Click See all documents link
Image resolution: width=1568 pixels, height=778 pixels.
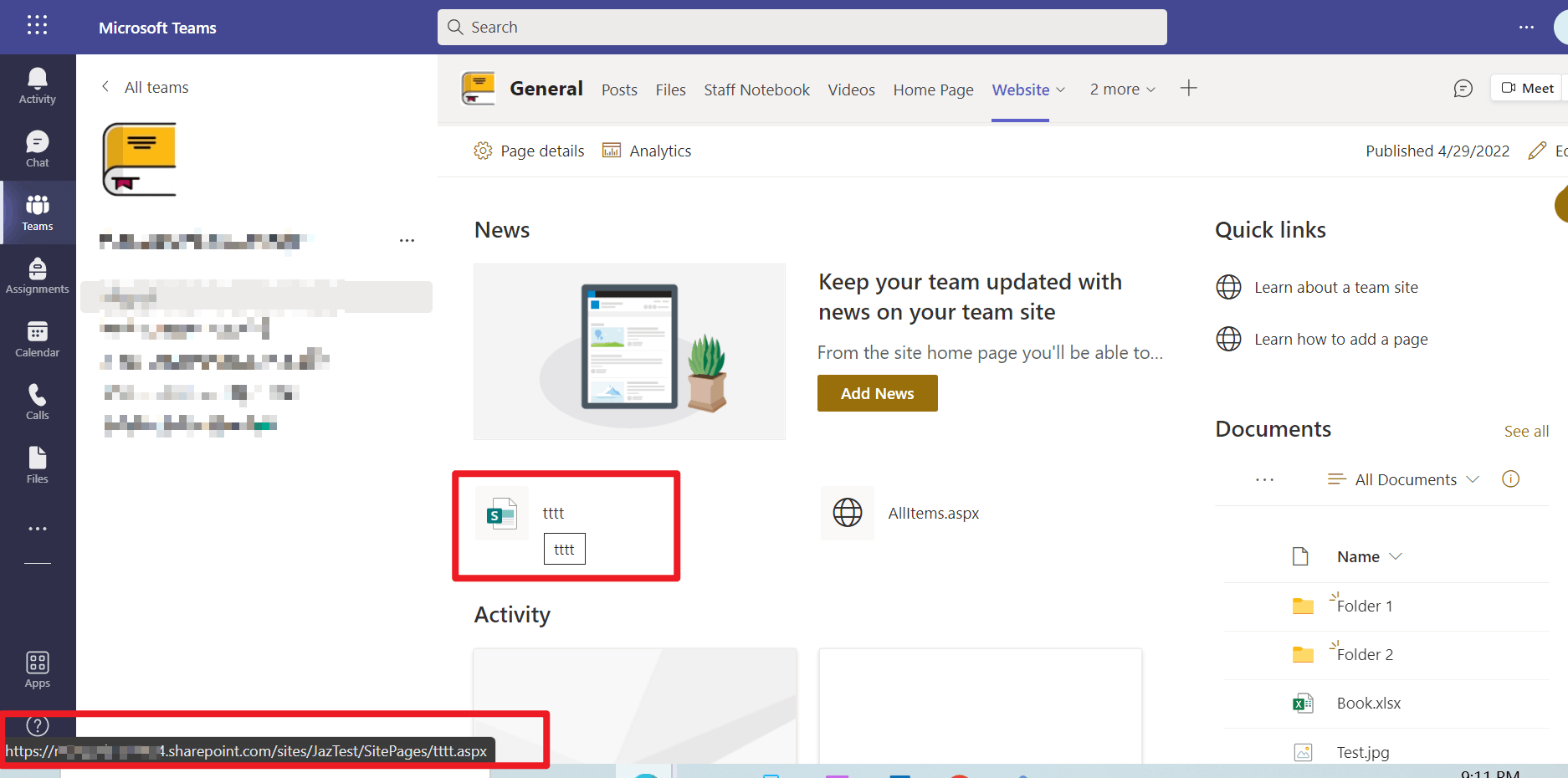[1526, 432]
